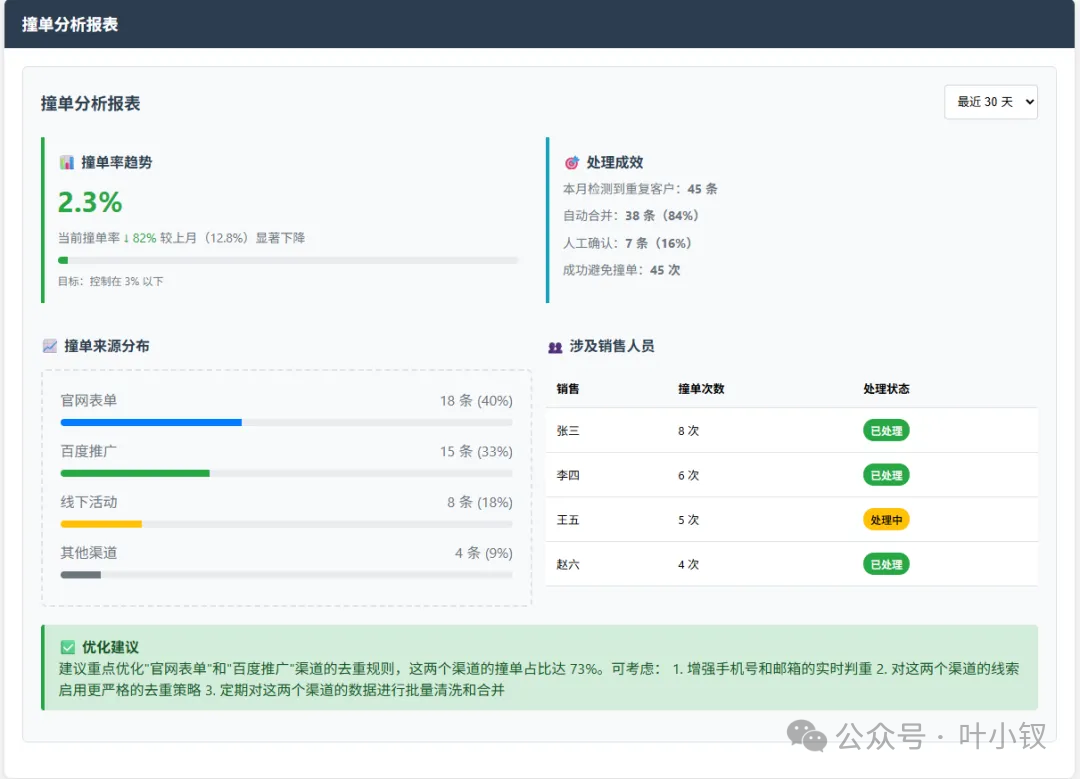The image size is (1080, 779).
Task: Click the 18 条 (40%) value
Action: tap(476, 401)
